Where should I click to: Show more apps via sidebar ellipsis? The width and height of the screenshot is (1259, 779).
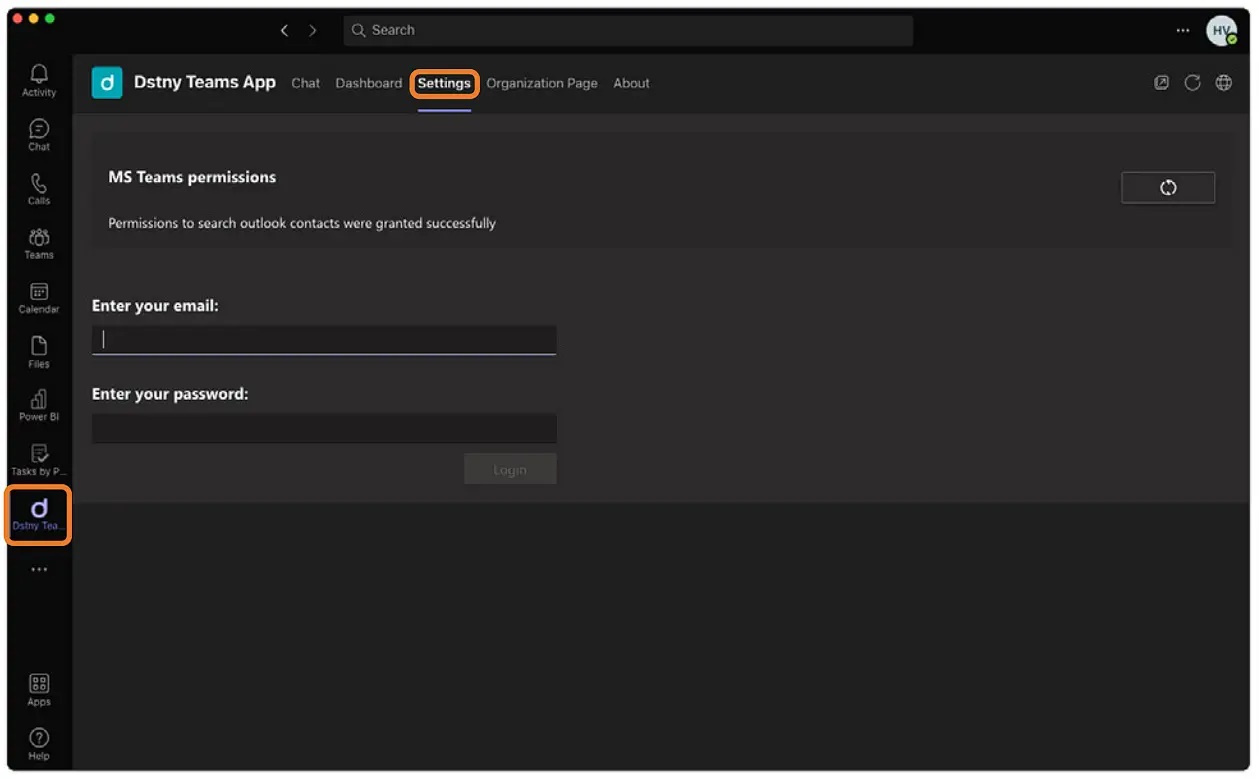point(39,569)
